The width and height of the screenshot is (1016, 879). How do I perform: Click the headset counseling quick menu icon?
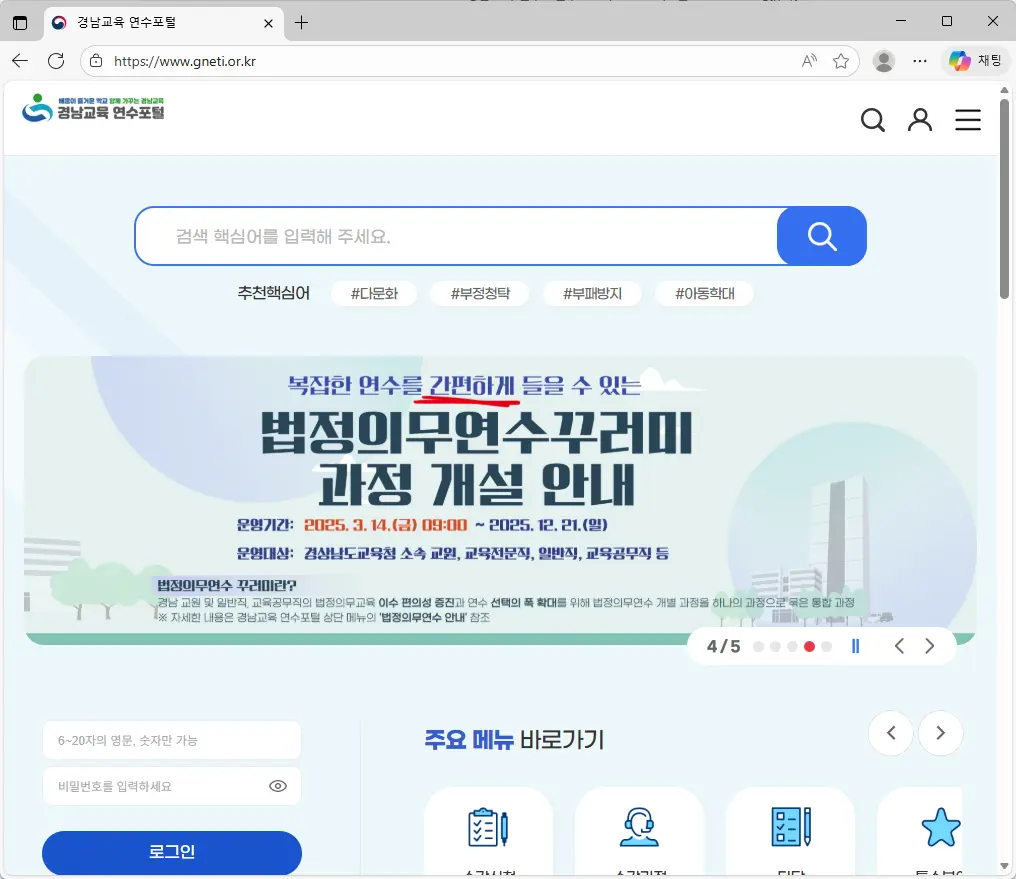(x=639, y=827)
